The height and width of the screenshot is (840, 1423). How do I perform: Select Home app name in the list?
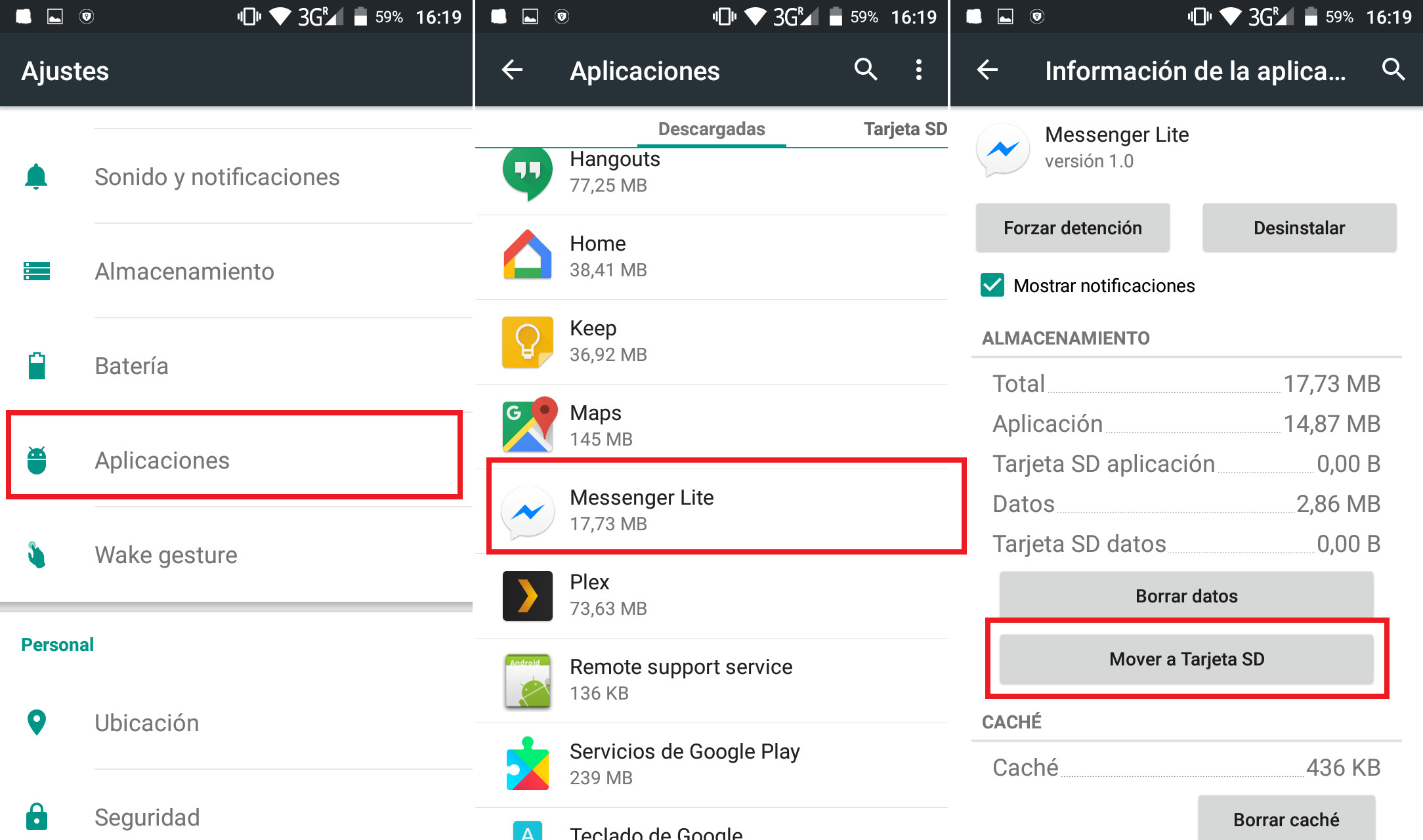tap(598, 243)
